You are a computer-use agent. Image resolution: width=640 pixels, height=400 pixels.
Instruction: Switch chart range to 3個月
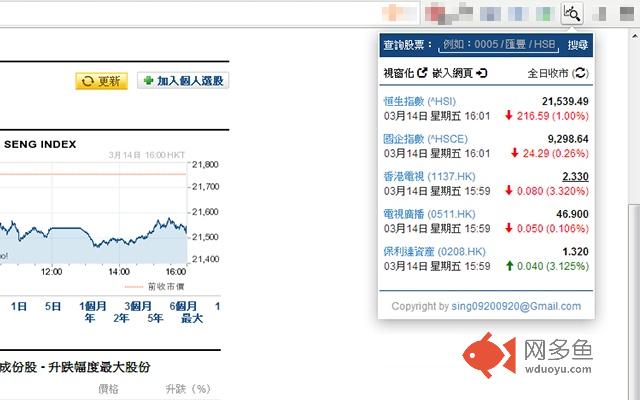[138, 306]
